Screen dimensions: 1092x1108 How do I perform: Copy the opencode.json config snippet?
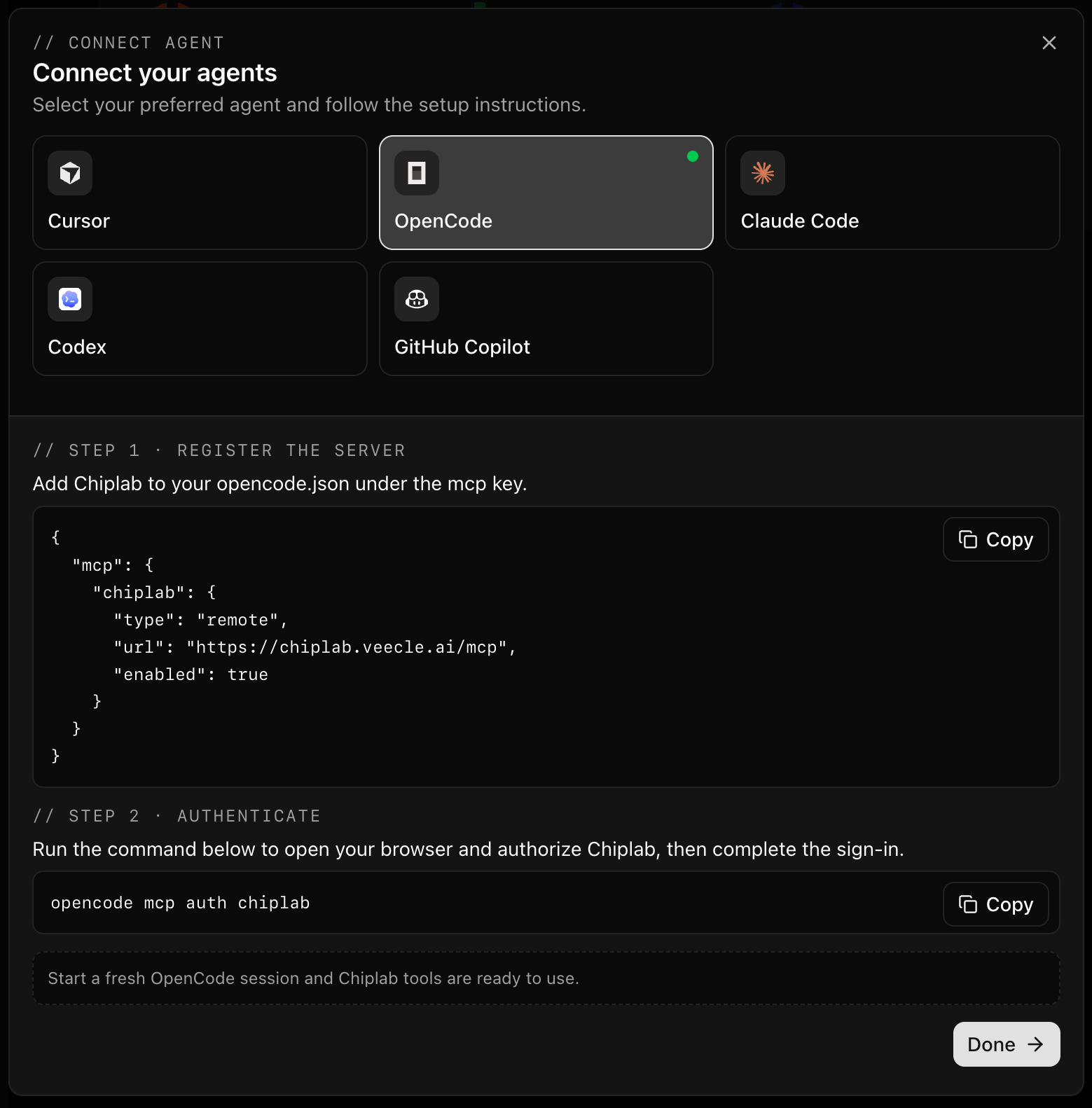click(995, 539)
